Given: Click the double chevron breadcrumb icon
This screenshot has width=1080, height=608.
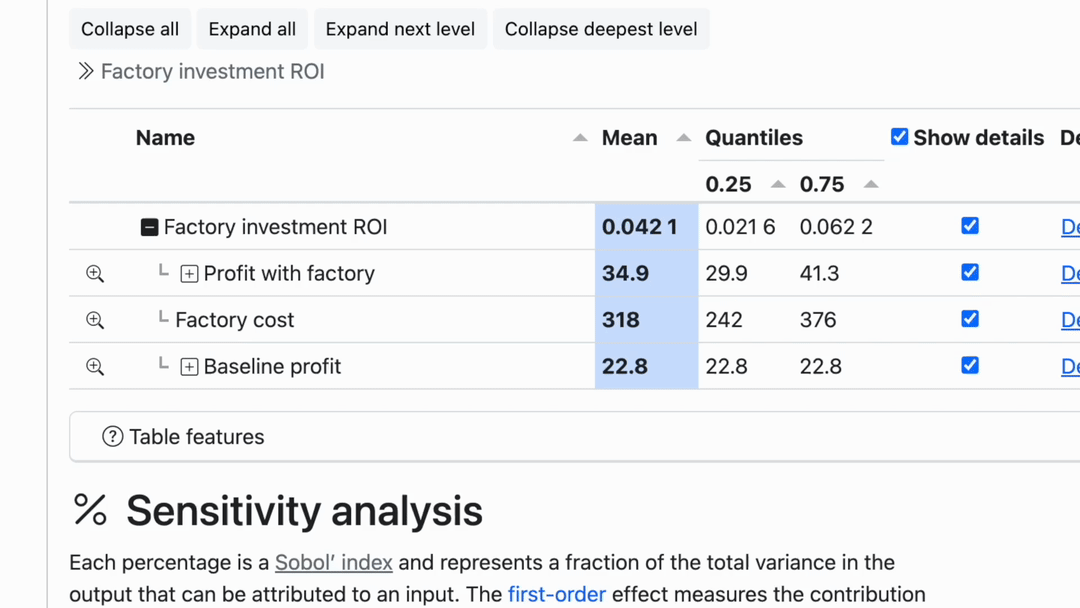Looking at the screenshot, I should point(86,72).
